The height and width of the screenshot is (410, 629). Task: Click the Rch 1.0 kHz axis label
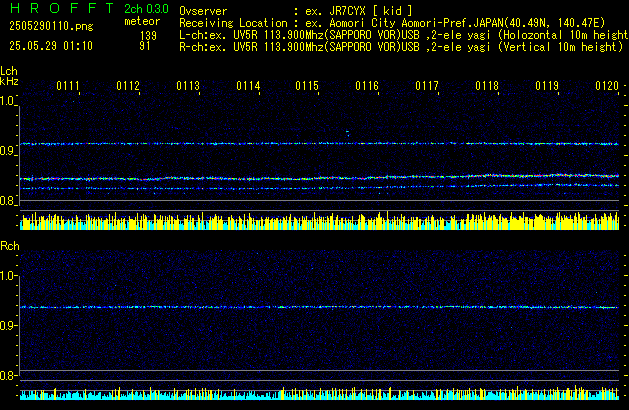pyautogui.click(x=8, y=276)
